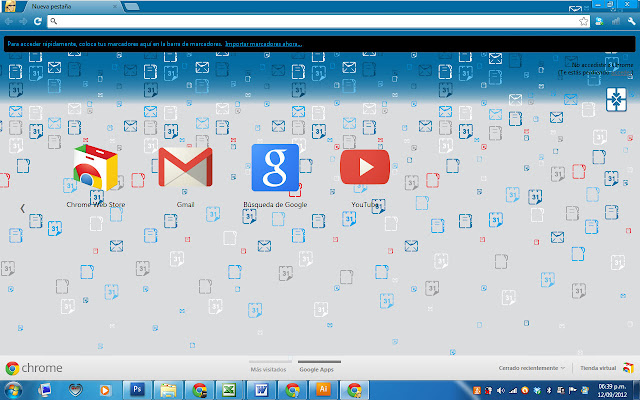Bookmark this page with the star
This screenshot has height=400, width=640.
point(584,21)
